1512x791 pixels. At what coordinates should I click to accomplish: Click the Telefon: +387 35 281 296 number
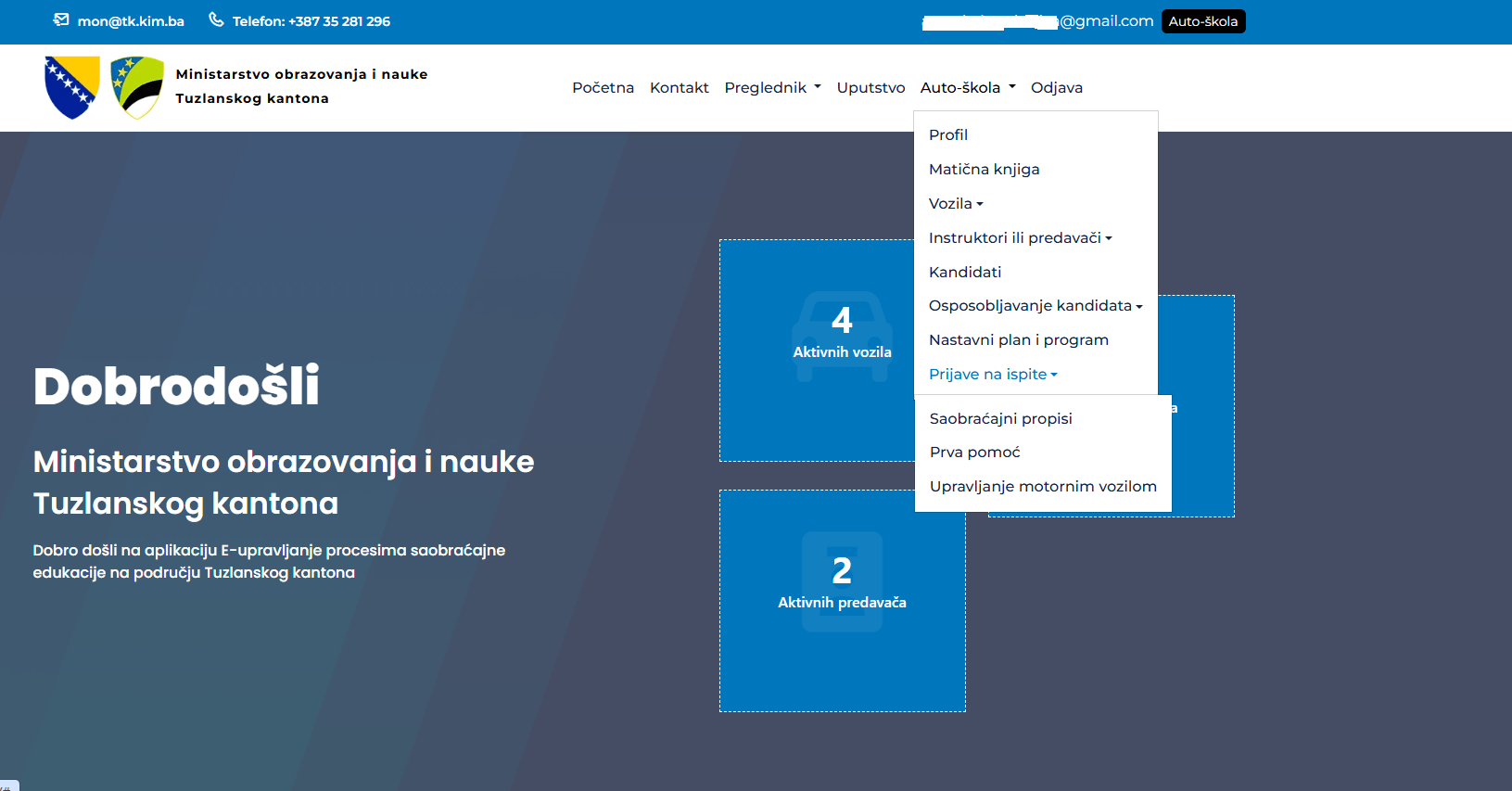311,21
